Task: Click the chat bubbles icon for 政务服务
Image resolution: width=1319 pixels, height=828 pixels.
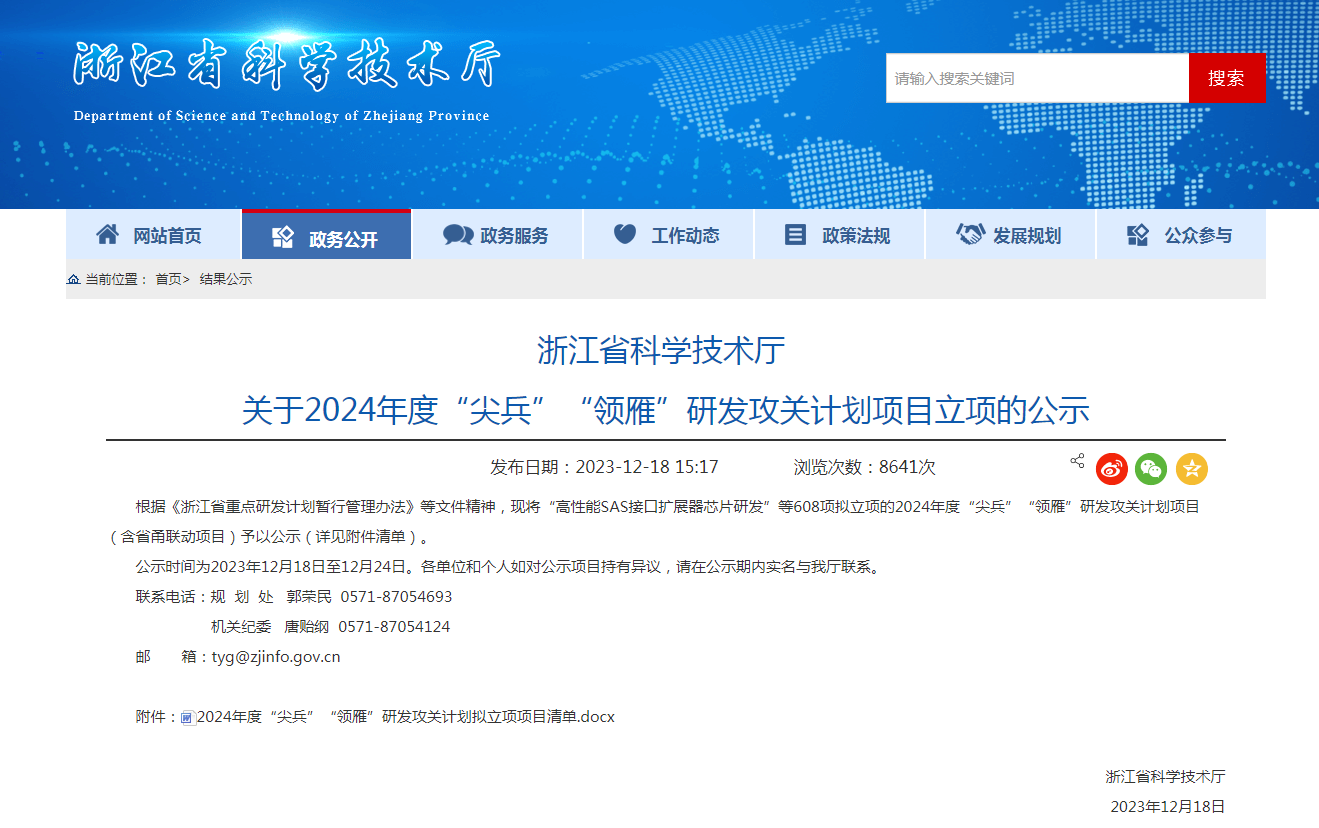Action: point(458,235)
